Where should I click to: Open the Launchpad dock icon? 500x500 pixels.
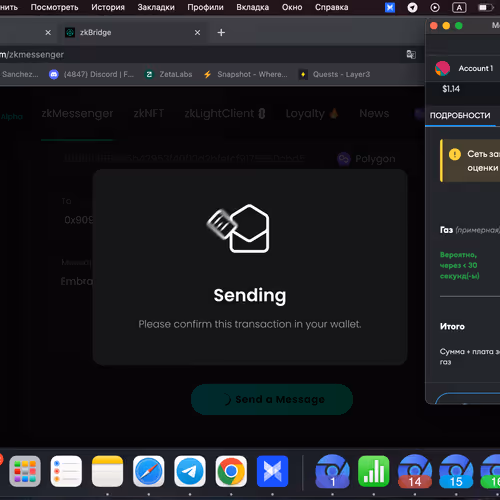(25, 471)
